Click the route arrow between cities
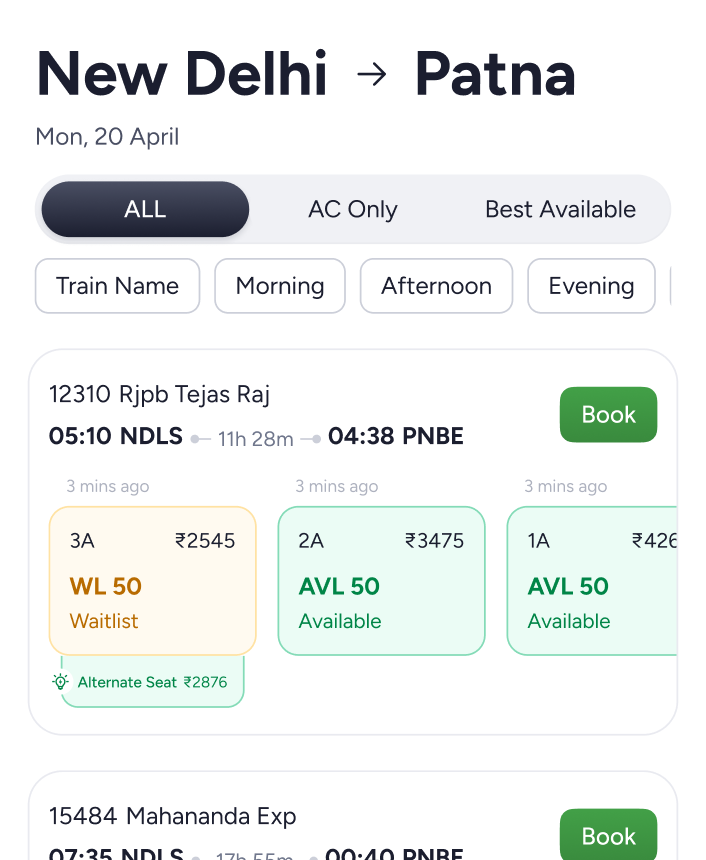This screenshot has width=706, height=860. [371, 75]
